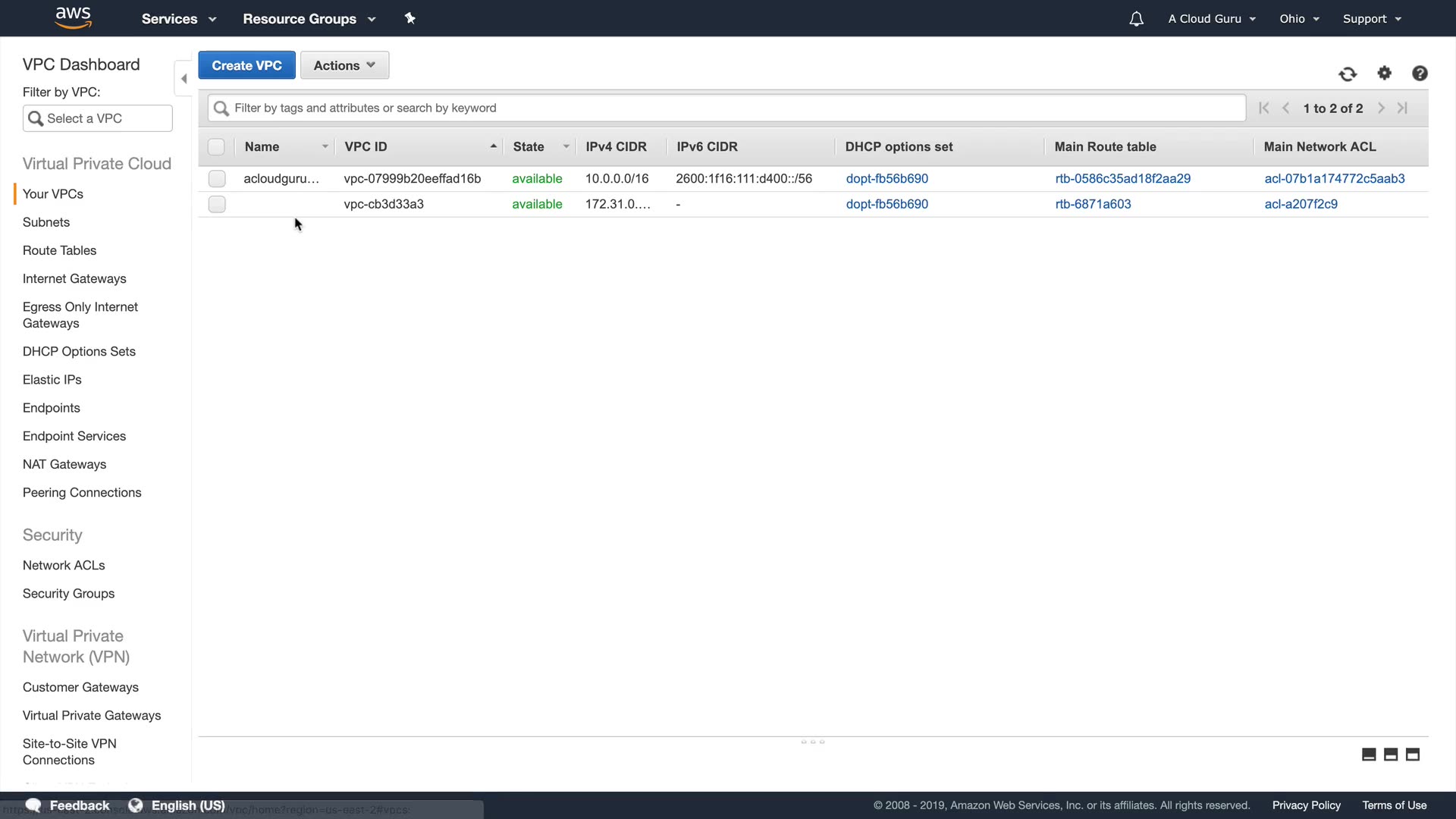
Task: Expand the Ohio region dropdown
Action: (1299, 19)
